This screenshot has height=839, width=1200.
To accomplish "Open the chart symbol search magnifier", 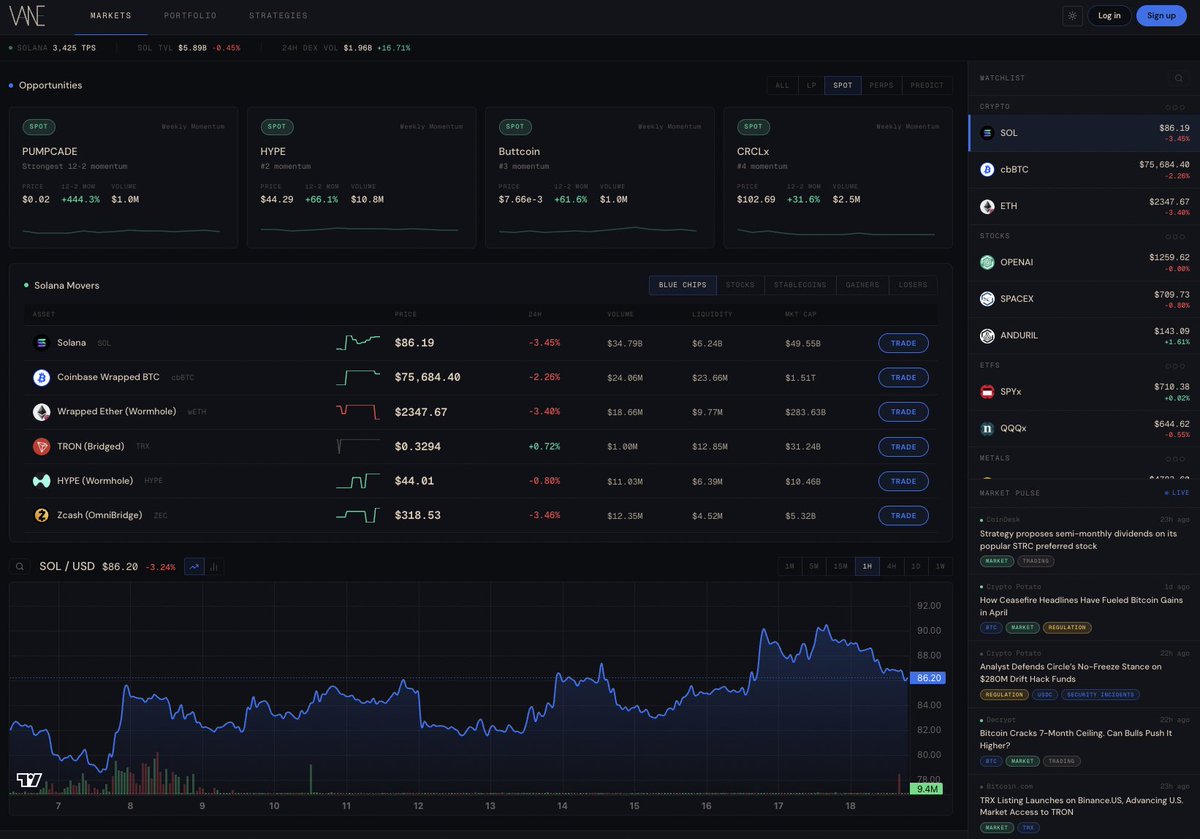I will point(20,567).
